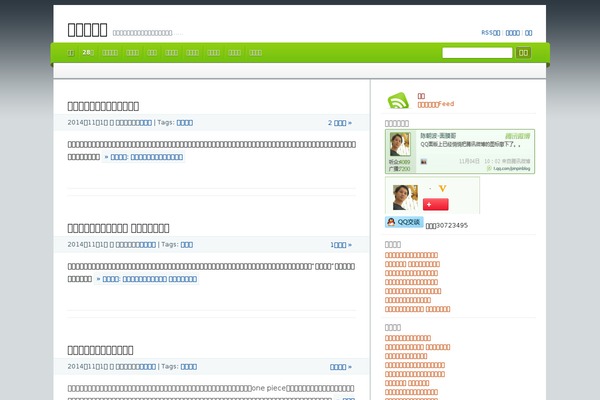
Task: Open the post title above the "2" comments row
Action: tap(103, 106)
